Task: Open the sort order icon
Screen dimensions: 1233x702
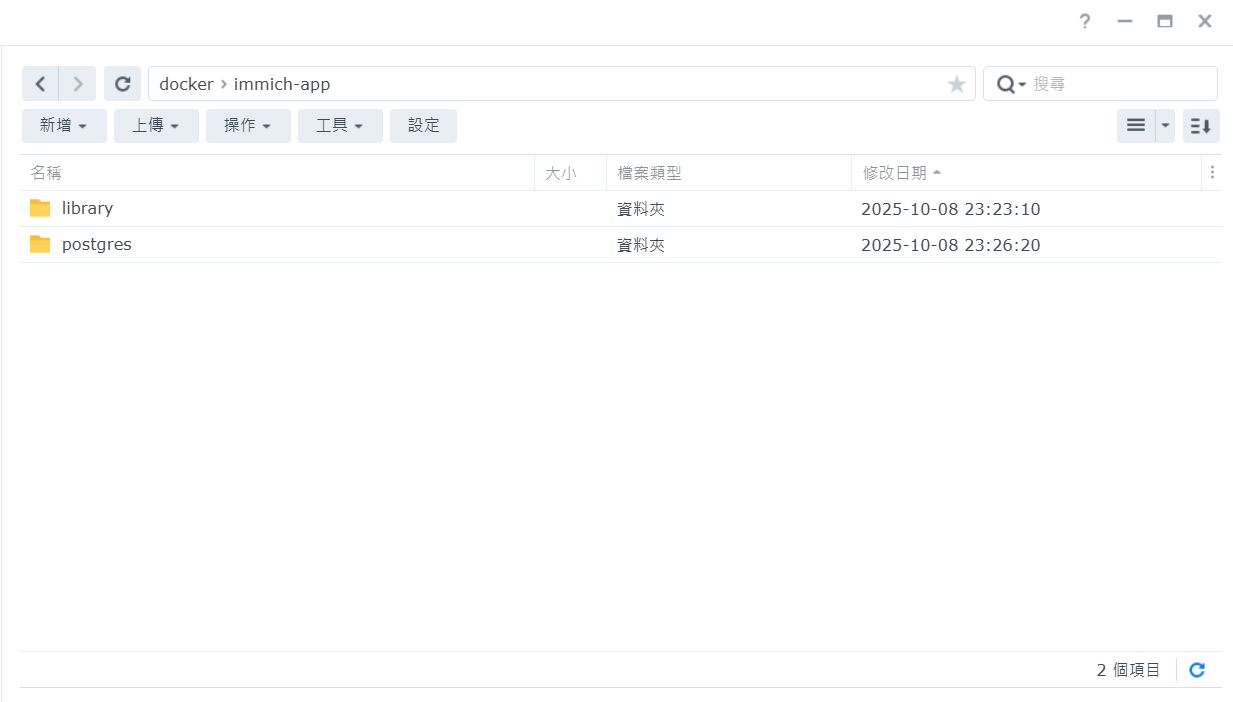Action: 1201,126
